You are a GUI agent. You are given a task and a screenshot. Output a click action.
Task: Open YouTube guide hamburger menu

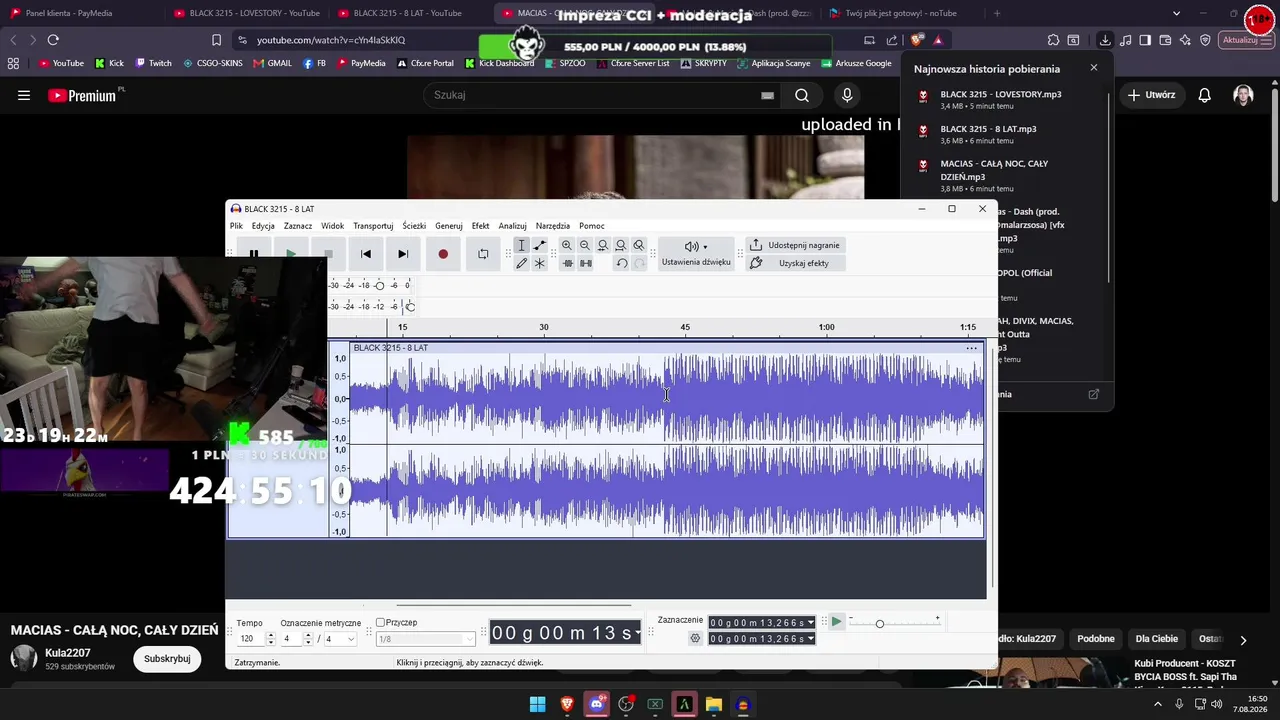pyautogui.click(x=24, y=95)
